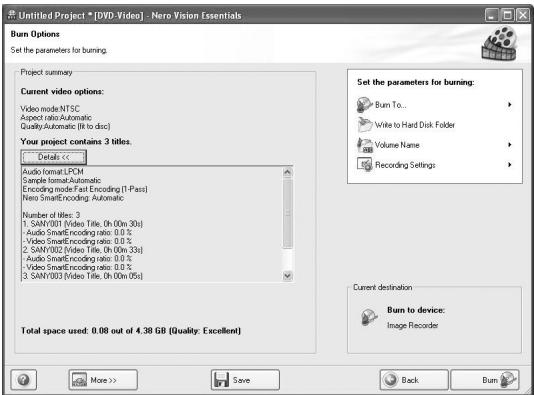Click the Burn To disc icon

pyautogui.click(x=364, y=105)
